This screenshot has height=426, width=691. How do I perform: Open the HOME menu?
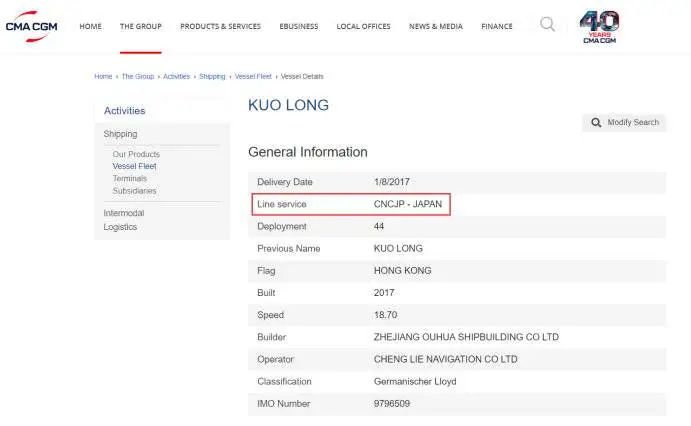[90, 26]
